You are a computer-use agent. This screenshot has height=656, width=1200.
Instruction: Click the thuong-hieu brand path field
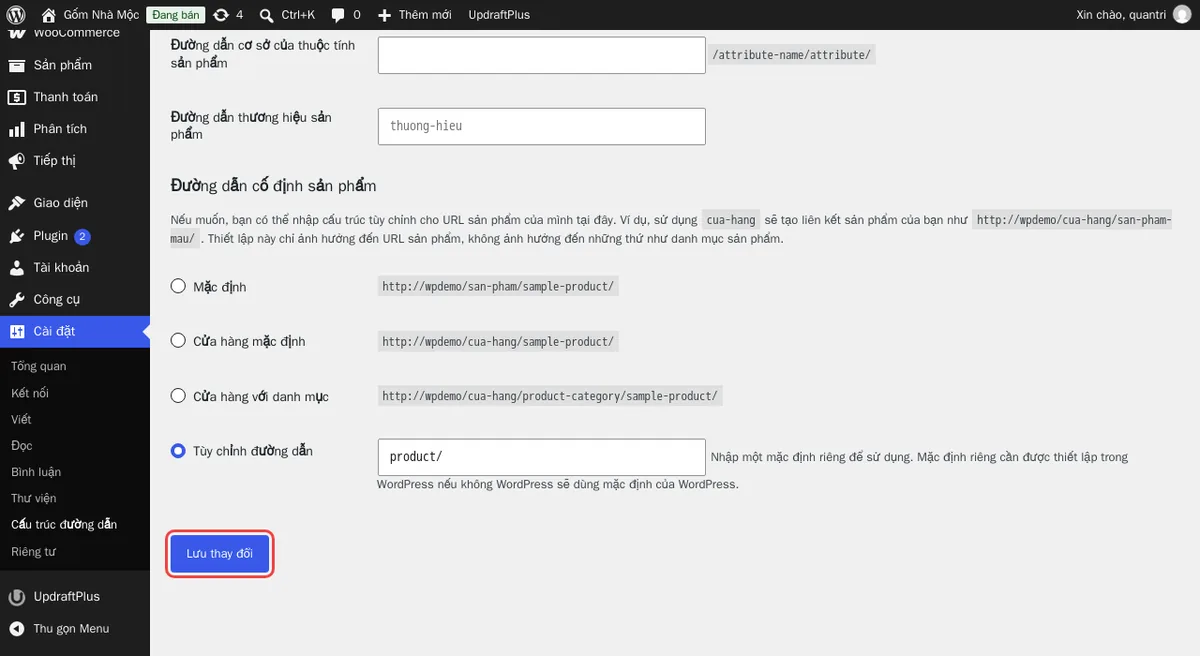coord(542,126)
